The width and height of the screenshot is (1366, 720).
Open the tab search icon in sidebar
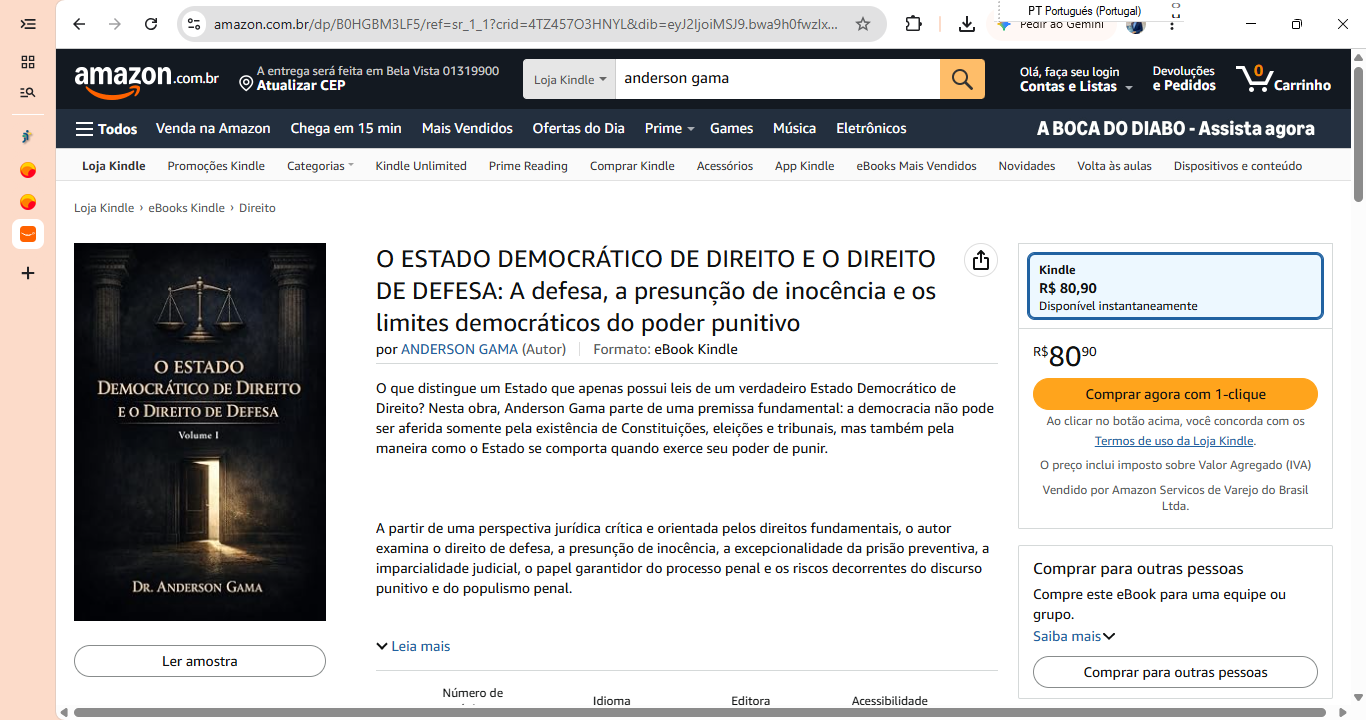[28, 93]
